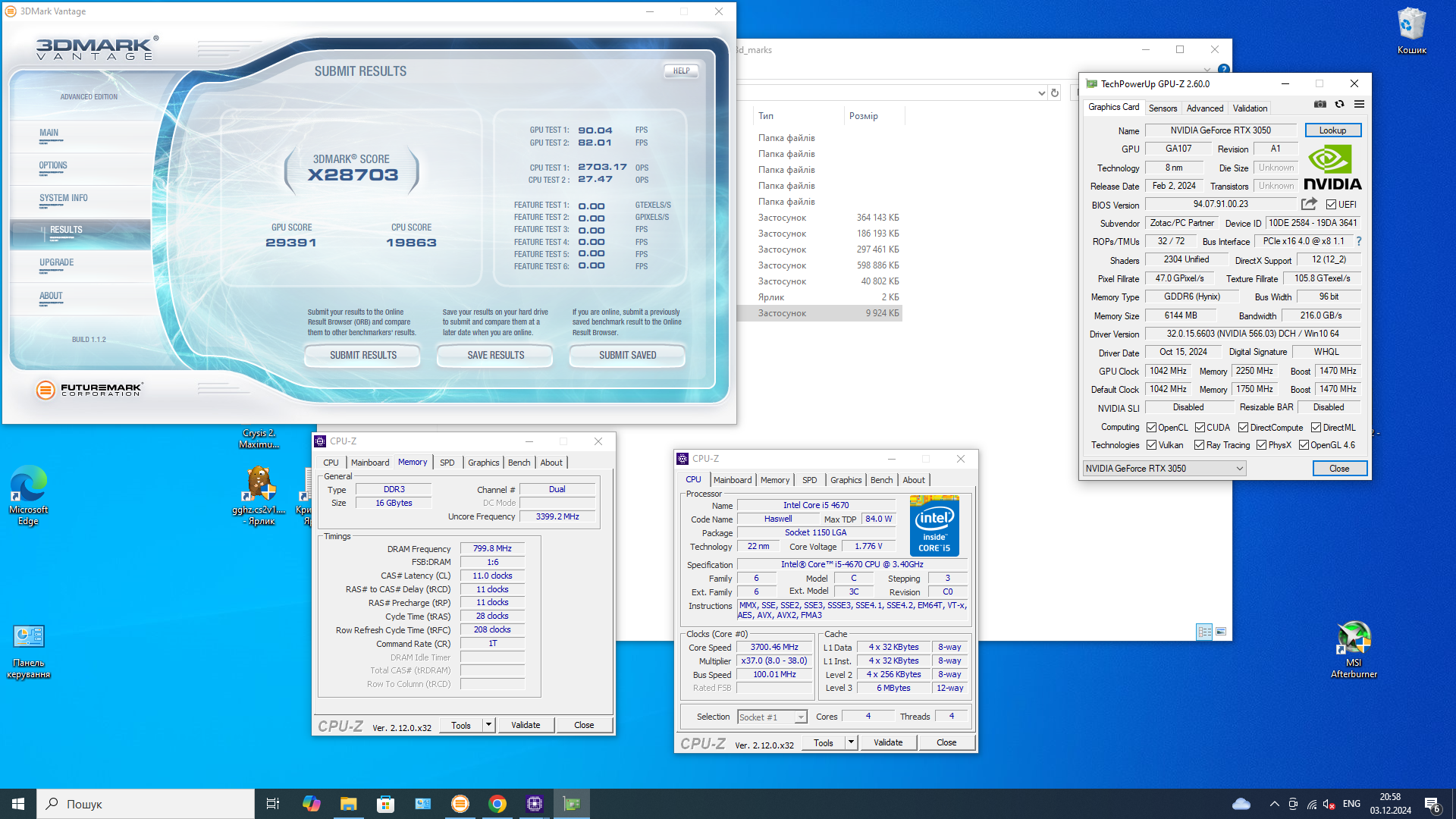Click the muted volume tray icon
Screen dimensions: 1456x819
1329,804
